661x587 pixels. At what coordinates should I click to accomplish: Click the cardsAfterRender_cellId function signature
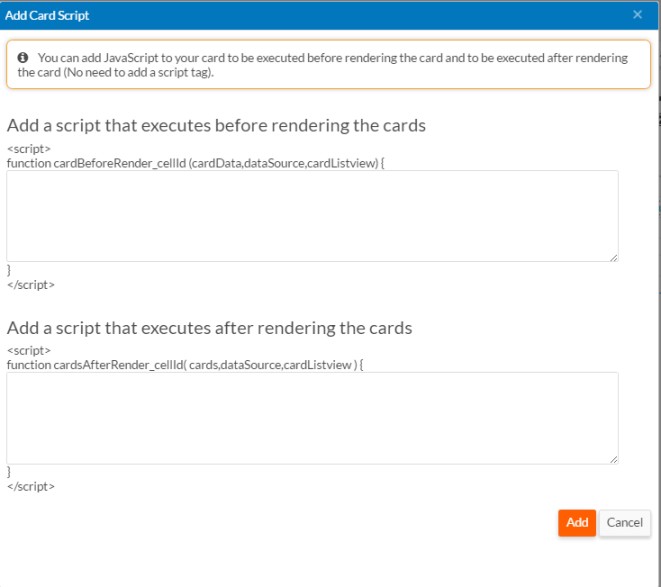(x=185, y=364)
